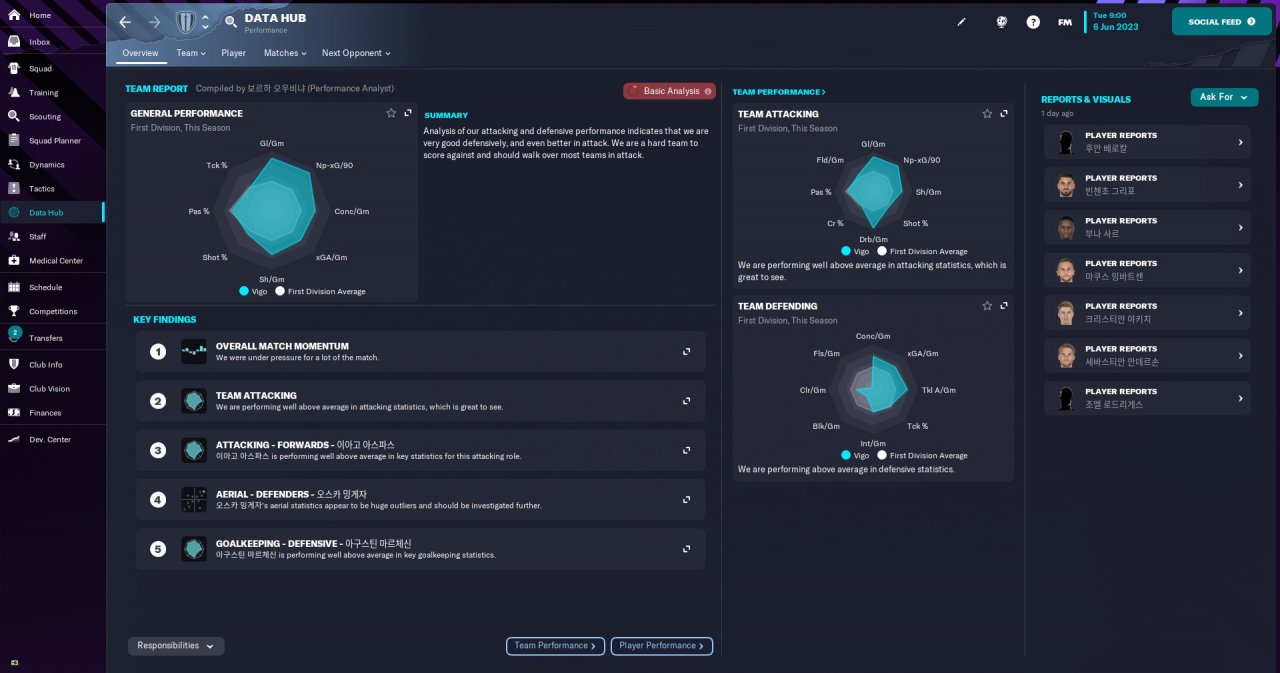Open the Matches dropdown tab
Image resolution: width=1280 pixels, height=673 pixels.
(285, 53)
